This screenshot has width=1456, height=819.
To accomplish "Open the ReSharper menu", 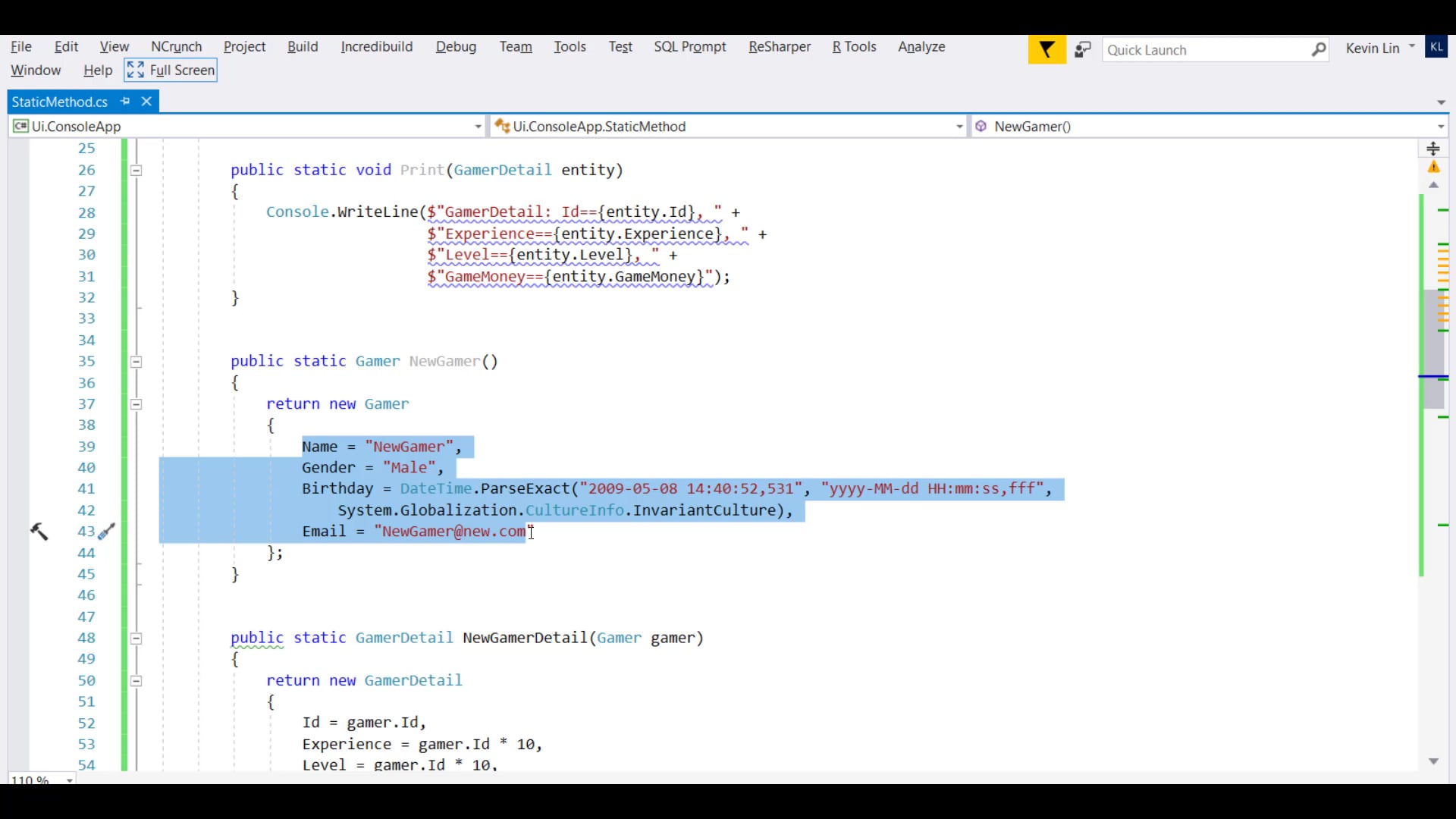I will pos(779,47).
